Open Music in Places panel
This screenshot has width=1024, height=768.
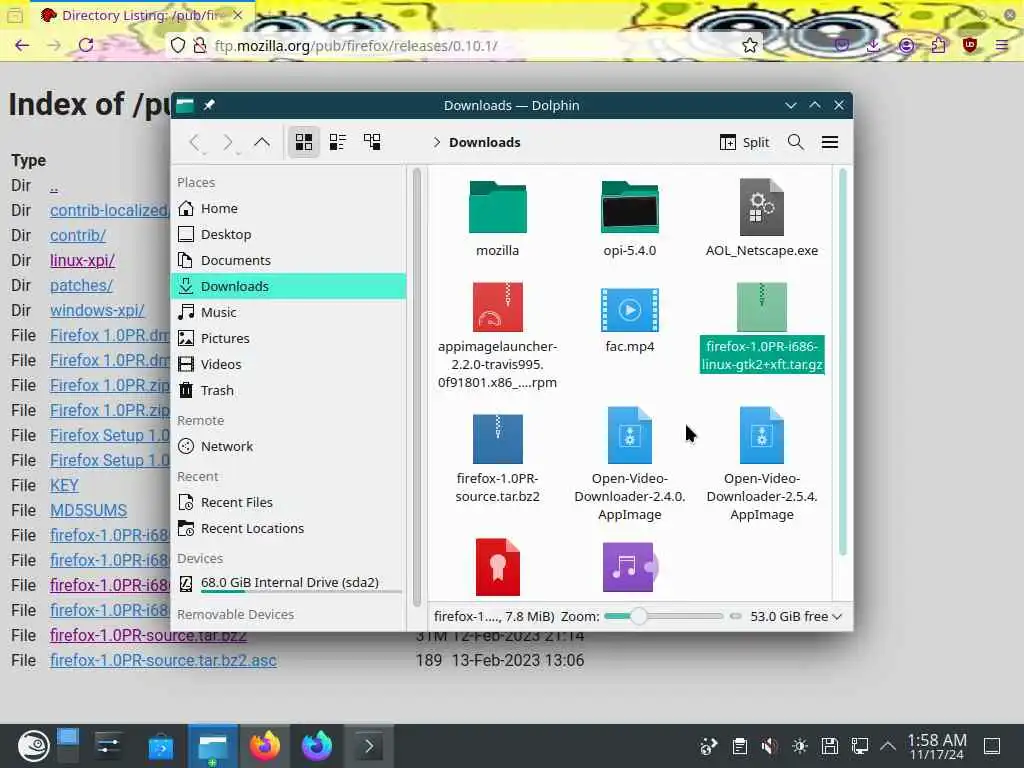click(x=289, y=312)
